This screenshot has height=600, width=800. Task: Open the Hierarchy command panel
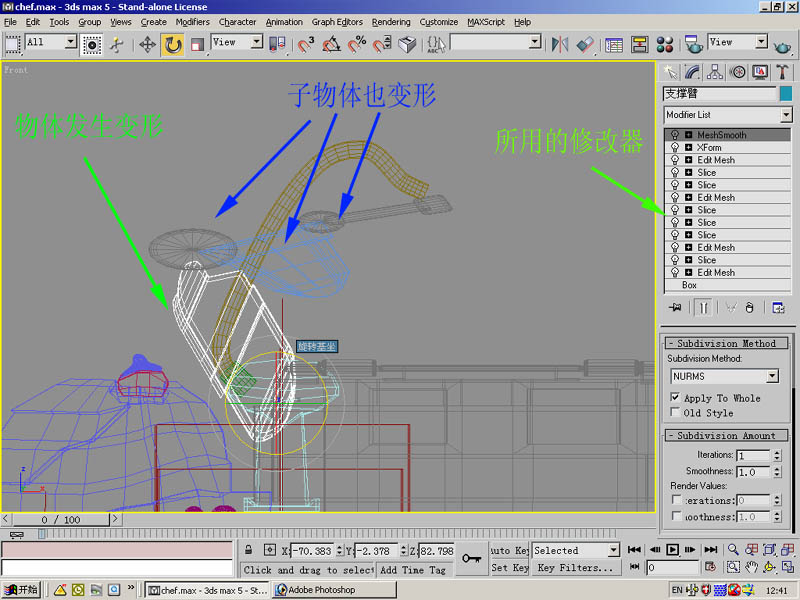pos(715,72)
